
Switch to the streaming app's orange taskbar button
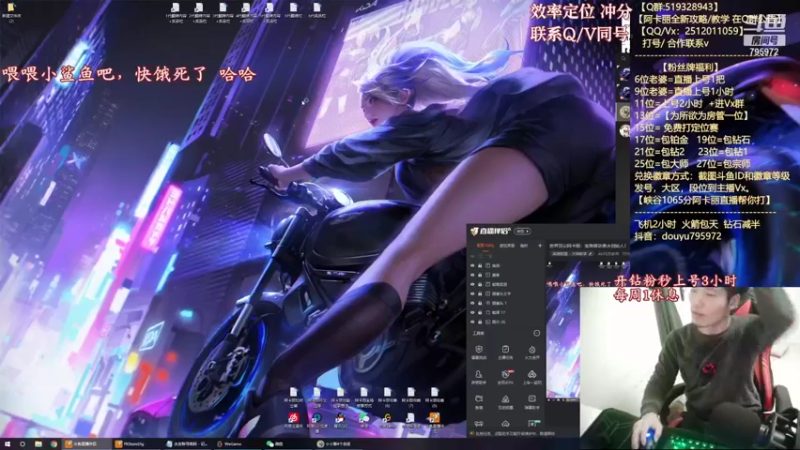86,444
